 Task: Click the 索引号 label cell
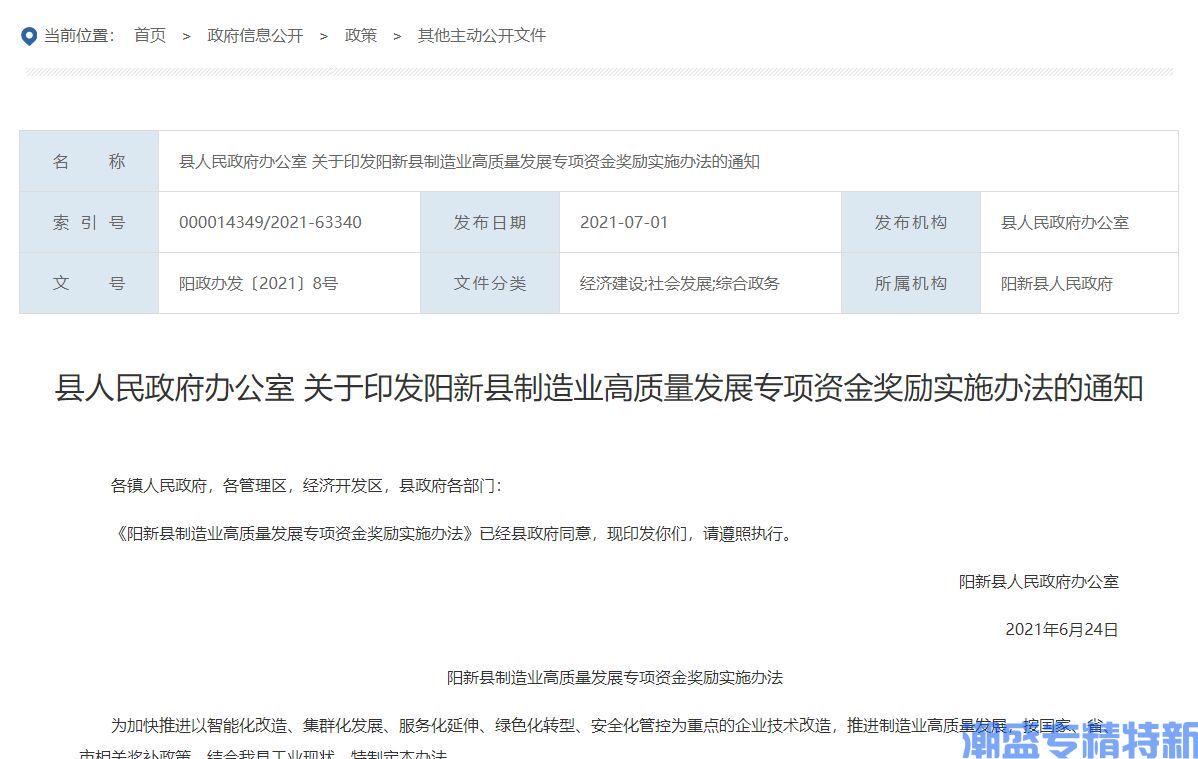89,222
